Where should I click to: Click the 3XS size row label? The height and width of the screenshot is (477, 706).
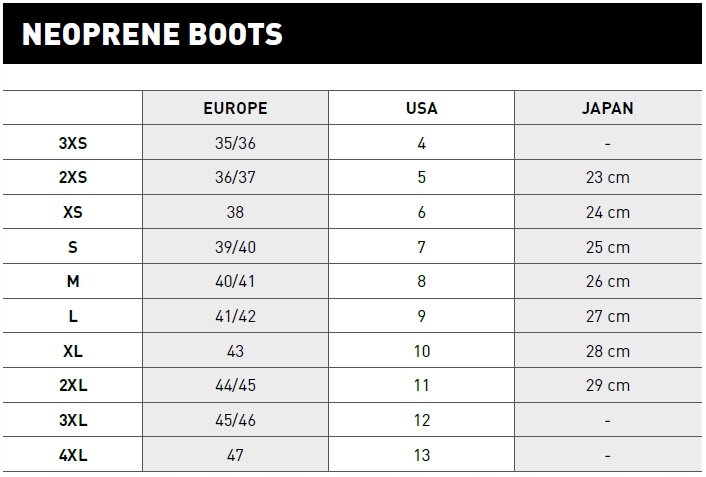click(73, 143)
